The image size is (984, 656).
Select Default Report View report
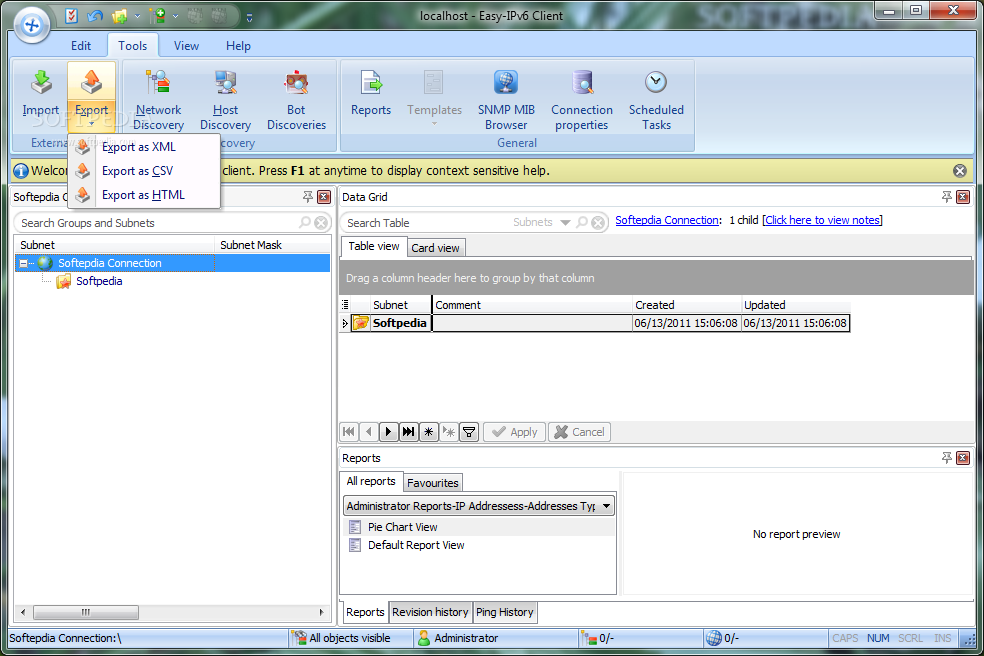click(x=479, y=546)
